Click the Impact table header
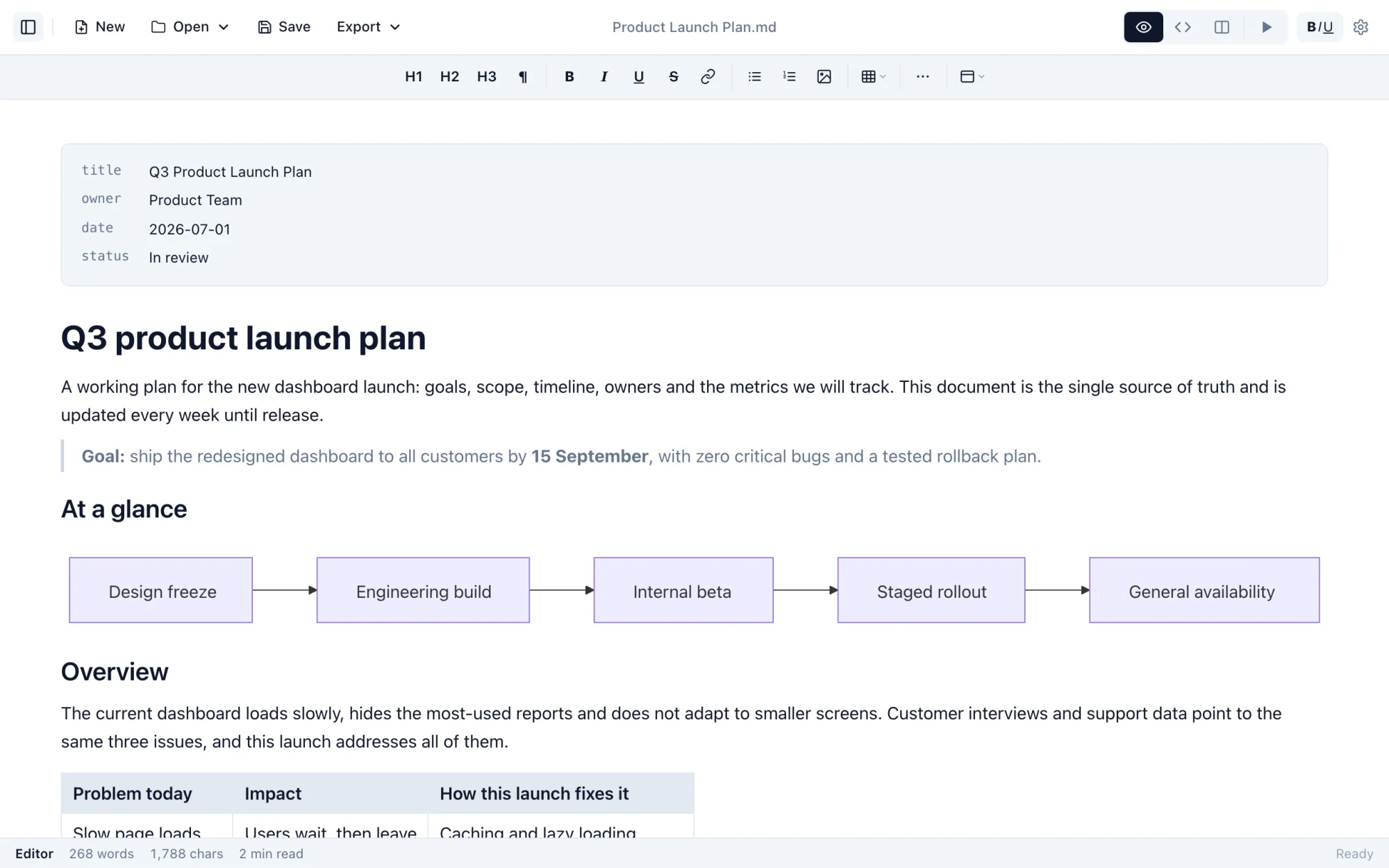 click(x=273, y=794)
